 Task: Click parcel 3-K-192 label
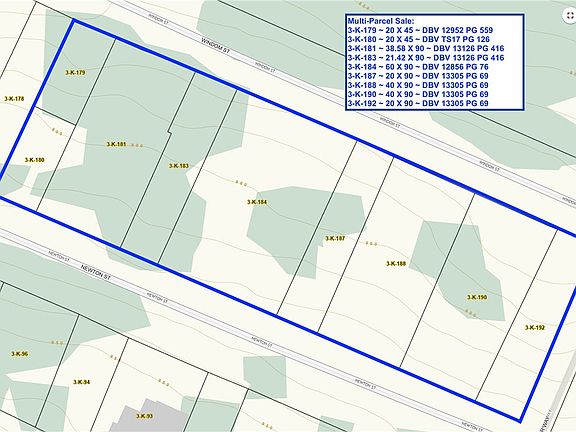click(535, 328)
